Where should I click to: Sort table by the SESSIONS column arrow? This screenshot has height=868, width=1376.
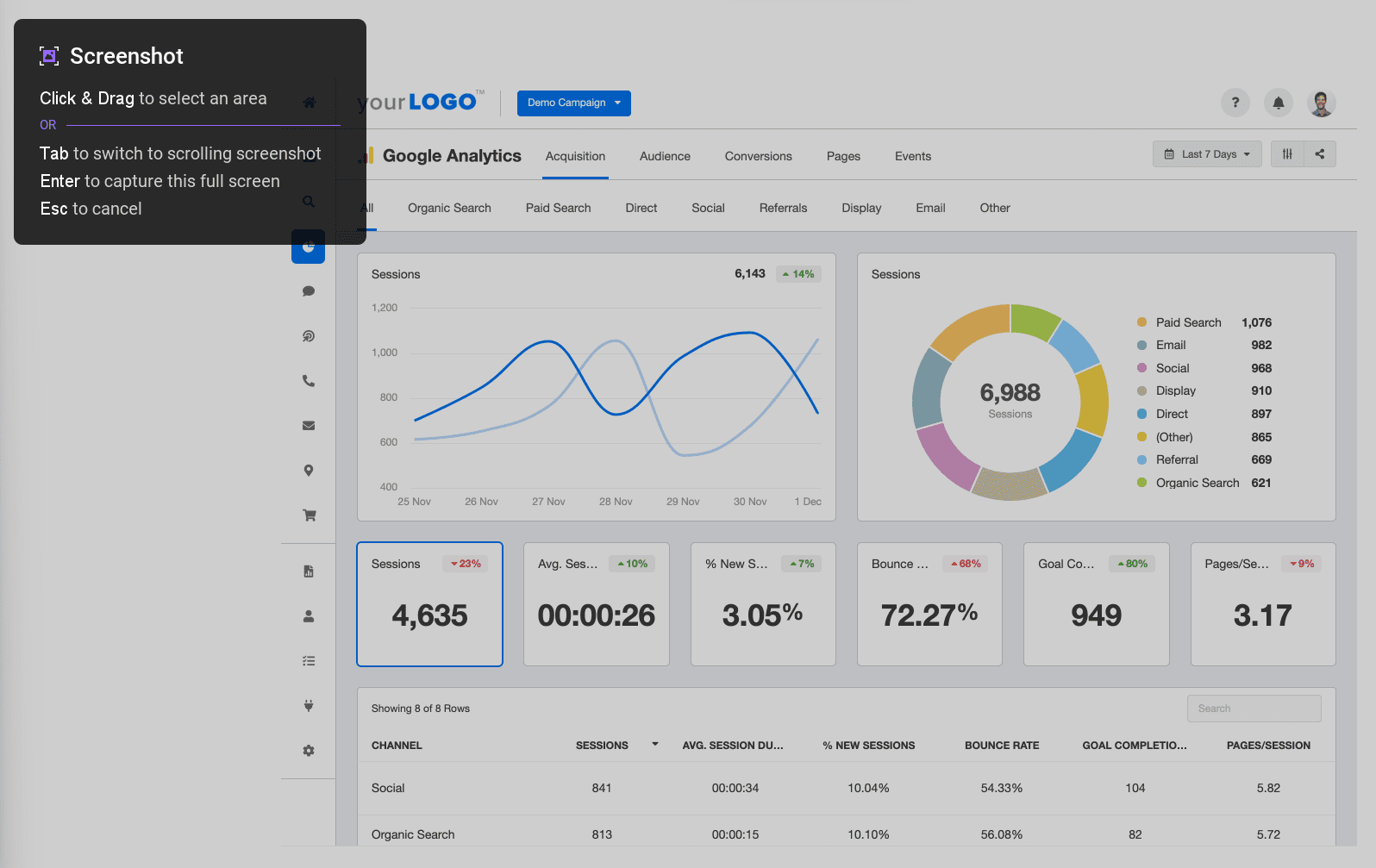point(655,745)
